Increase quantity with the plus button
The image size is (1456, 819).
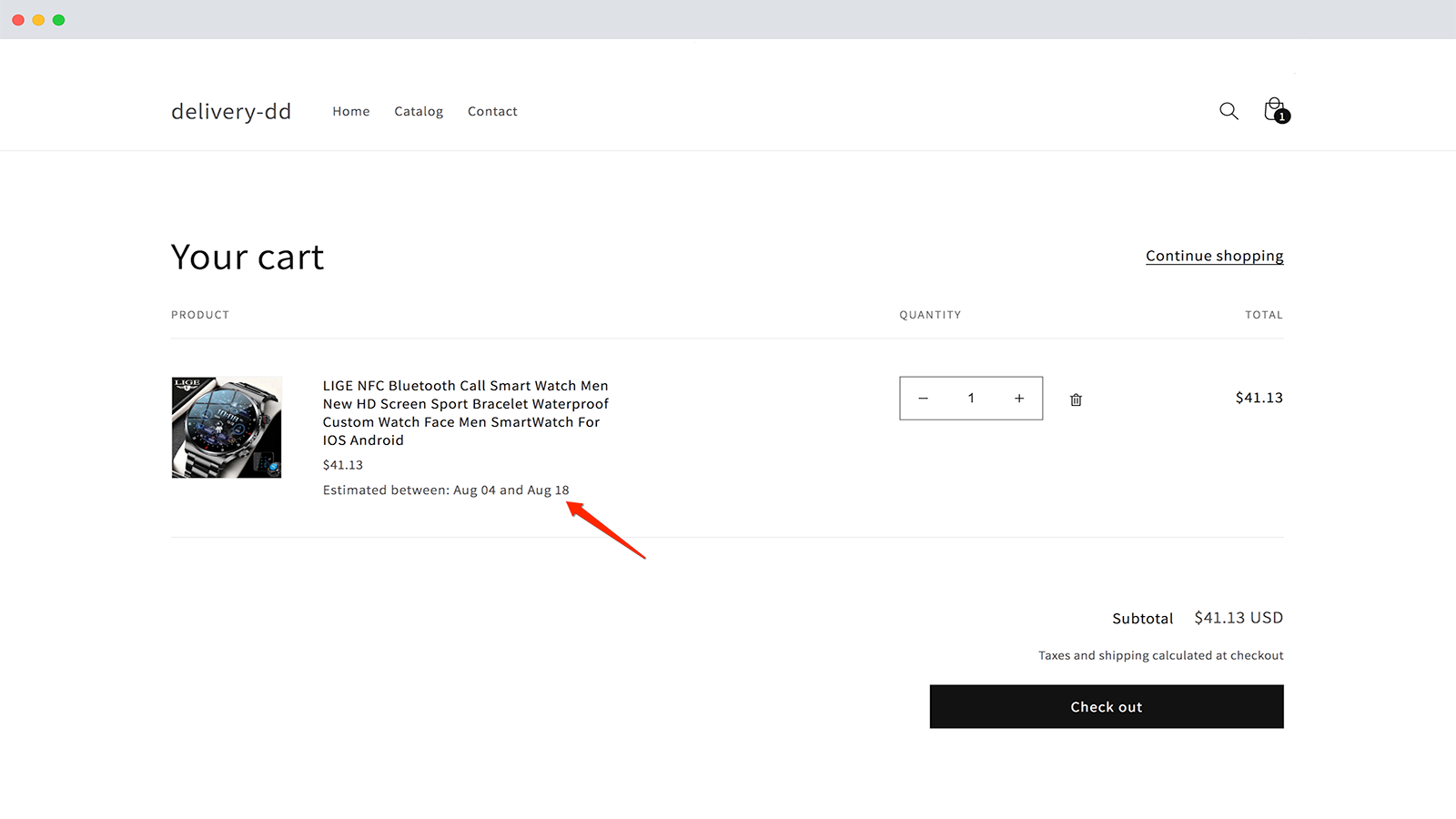pyautogui.click(x=1019, y=399)
